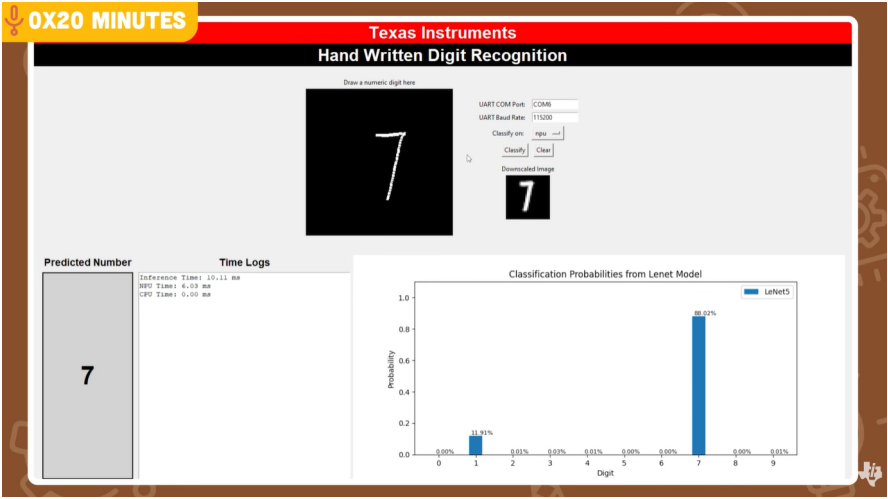This screenshot has width=888, height=499.
Task: Click the 0.03% label above digit 3
Action: (557, 451)
